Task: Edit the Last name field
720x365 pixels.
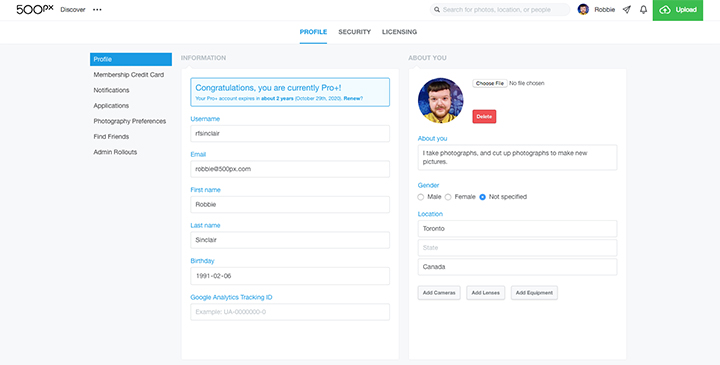Action: [x=290, y=240]
